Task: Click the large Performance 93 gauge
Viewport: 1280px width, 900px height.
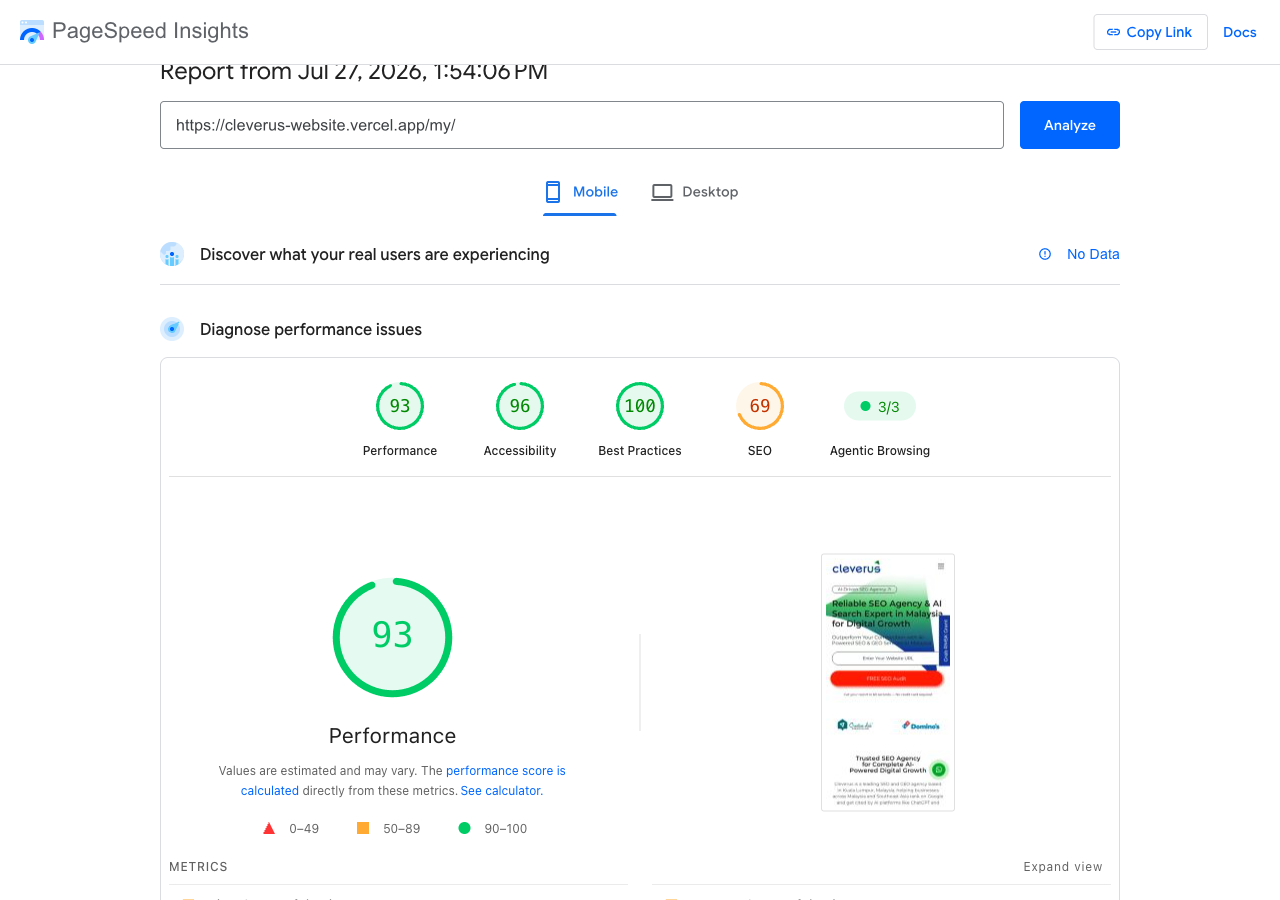Action: (392, 637)
